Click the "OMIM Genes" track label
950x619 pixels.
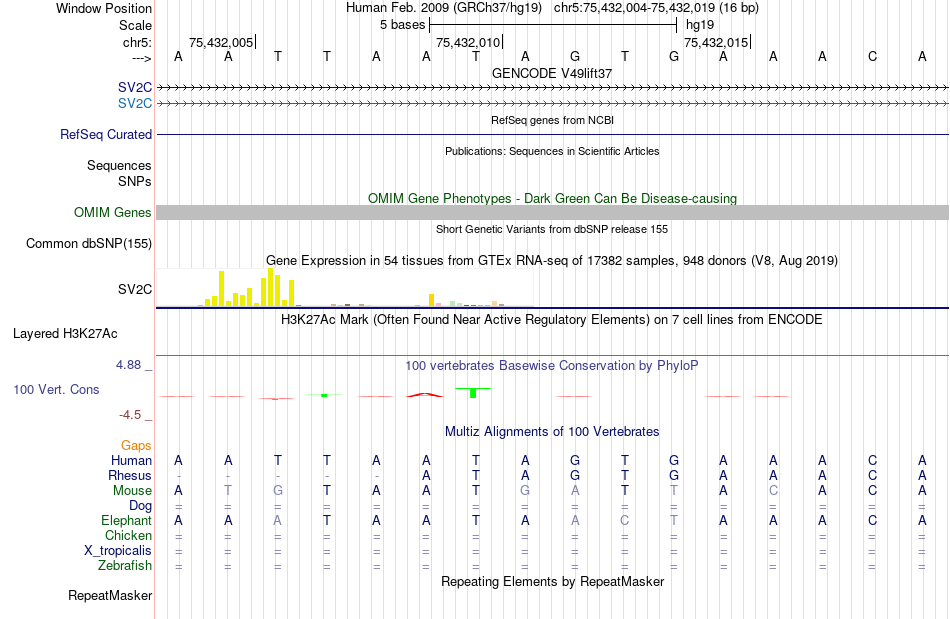(113, 213)
